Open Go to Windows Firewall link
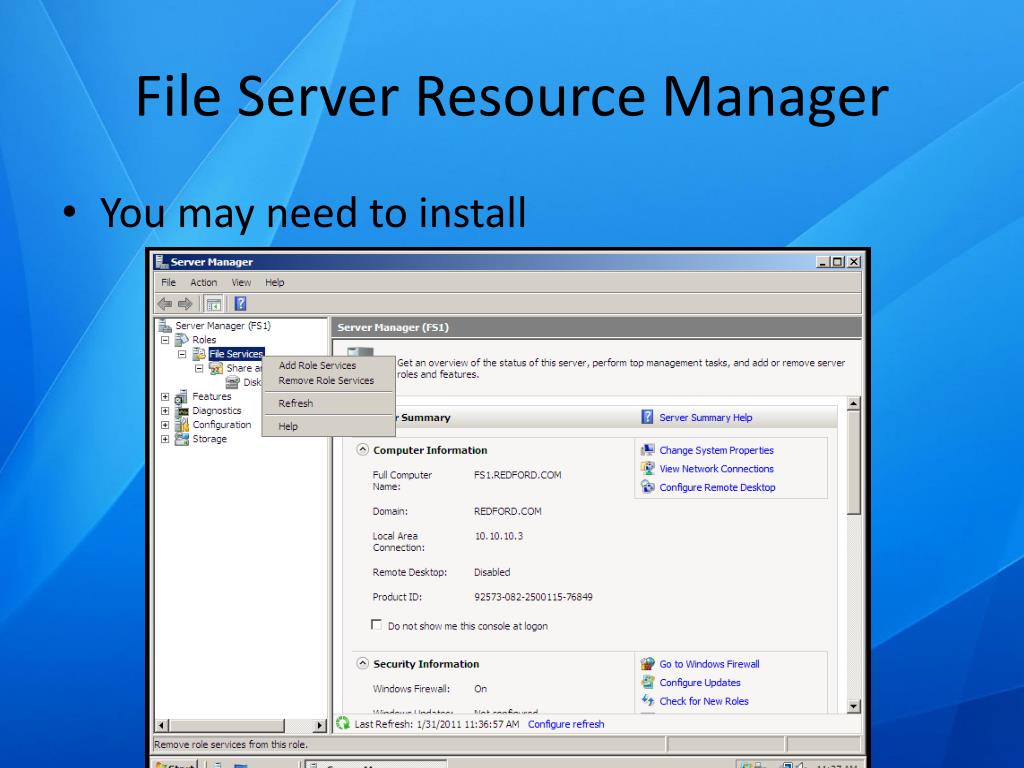Viewport: 1024px width, 768px height. point(709,664)
